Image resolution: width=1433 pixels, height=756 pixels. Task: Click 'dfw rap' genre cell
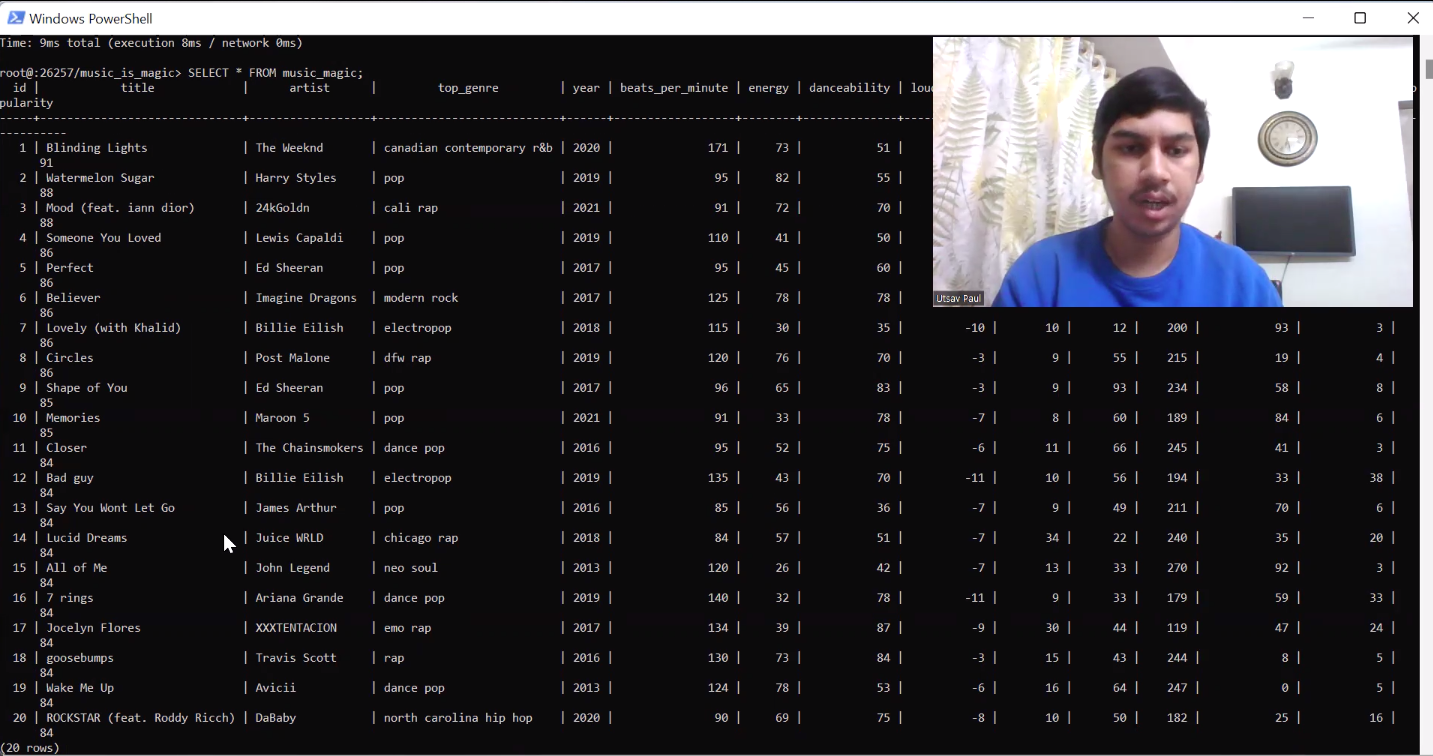pyautogui.click(x=407, y=358)
